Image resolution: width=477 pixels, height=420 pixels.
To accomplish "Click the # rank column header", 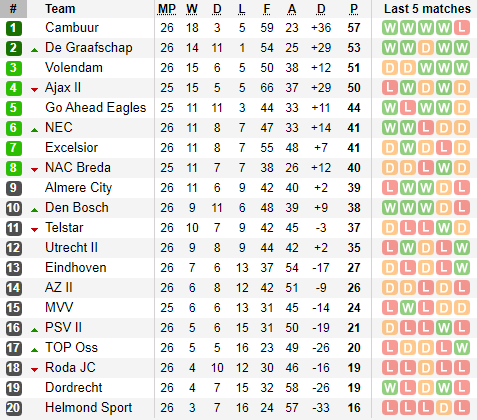I will [13, 9].
